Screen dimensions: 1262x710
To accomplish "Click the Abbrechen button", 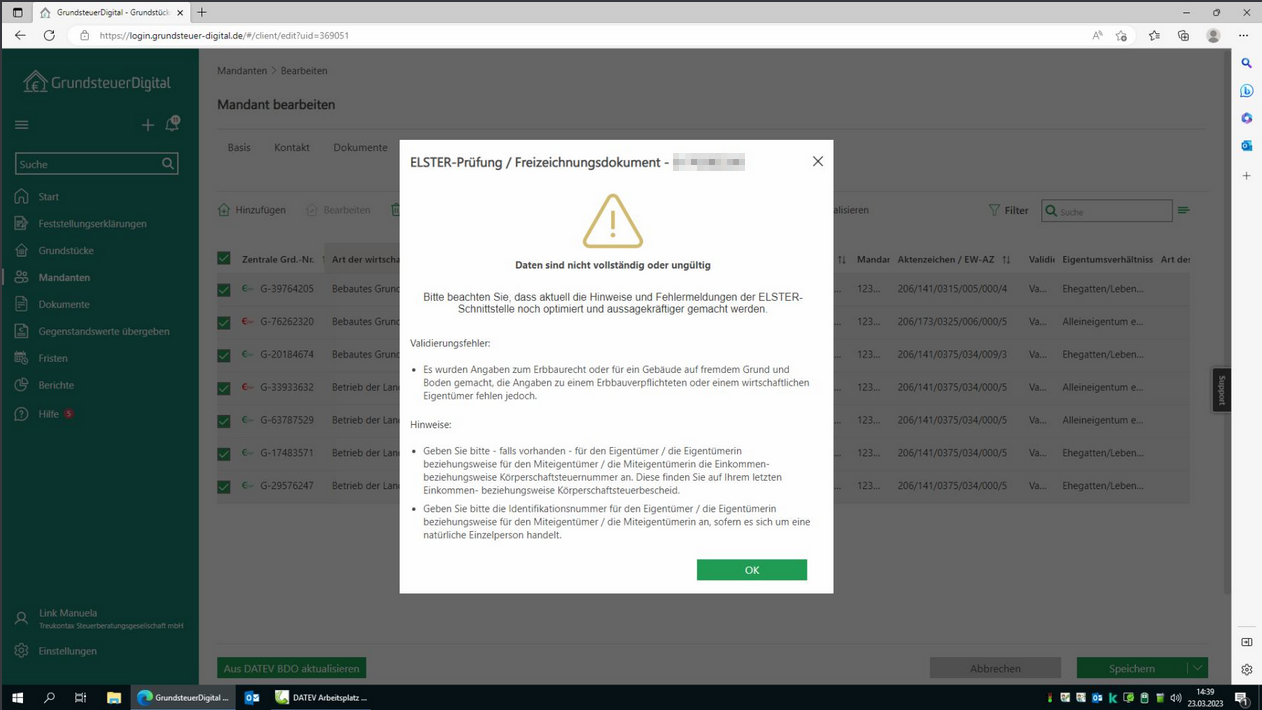I will coord(995,668).
